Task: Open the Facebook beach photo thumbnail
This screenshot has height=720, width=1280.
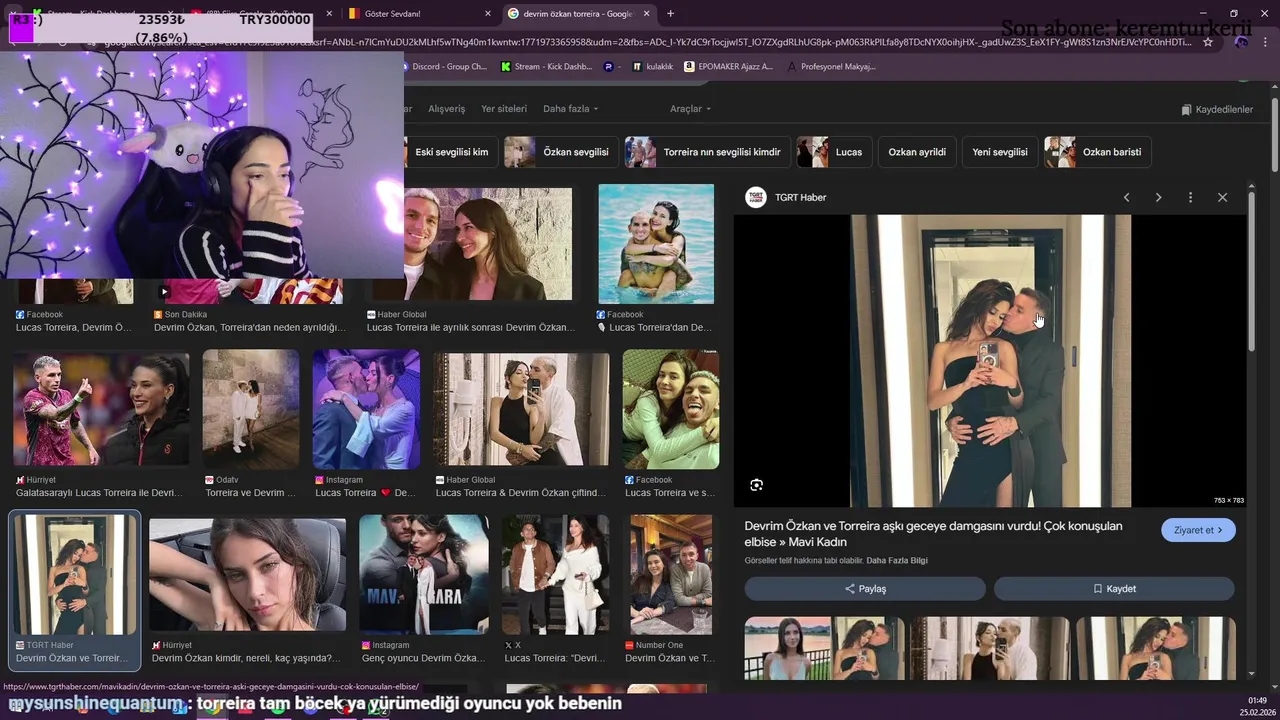Action: pos(656,244)
